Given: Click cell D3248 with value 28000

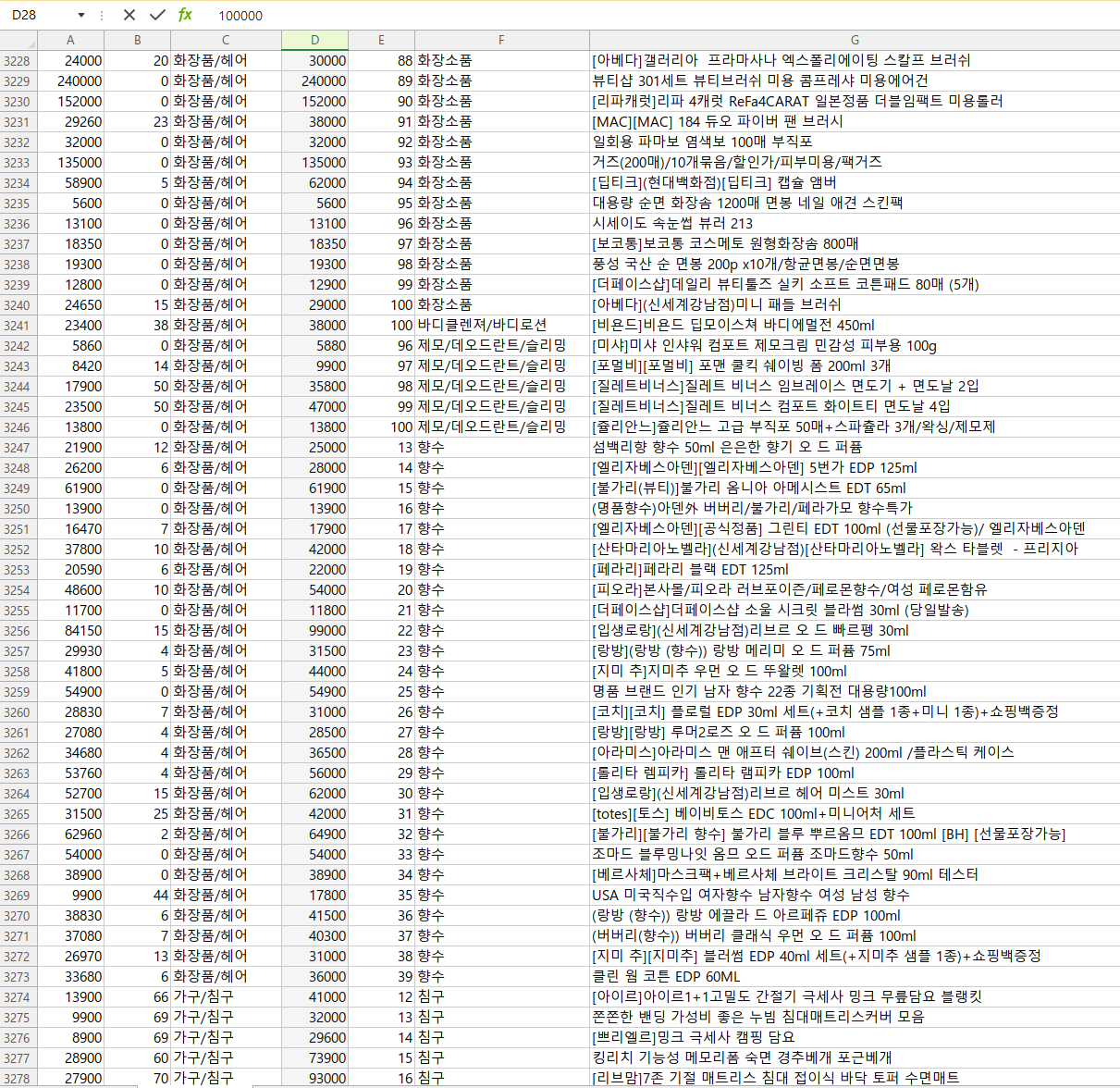Looking at the screenshot, I should pos(314,467).
